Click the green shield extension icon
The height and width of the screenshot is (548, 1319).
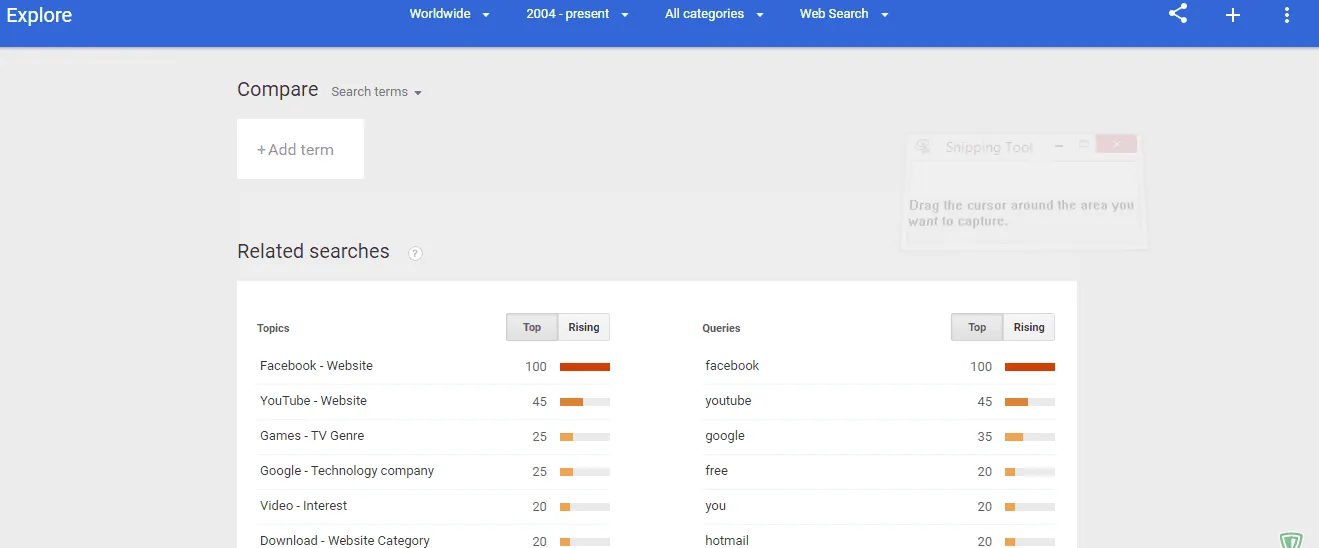(x=1291, y=541)
